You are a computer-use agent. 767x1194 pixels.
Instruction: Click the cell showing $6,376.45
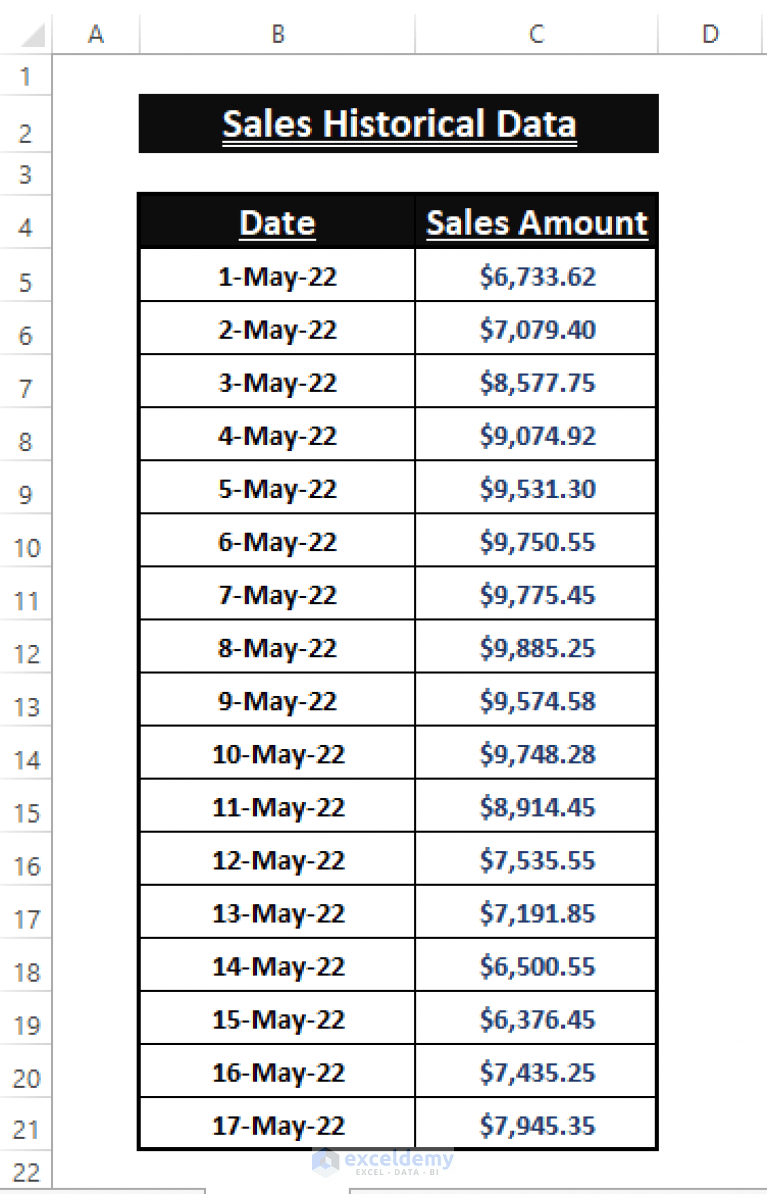point(536,1018)
